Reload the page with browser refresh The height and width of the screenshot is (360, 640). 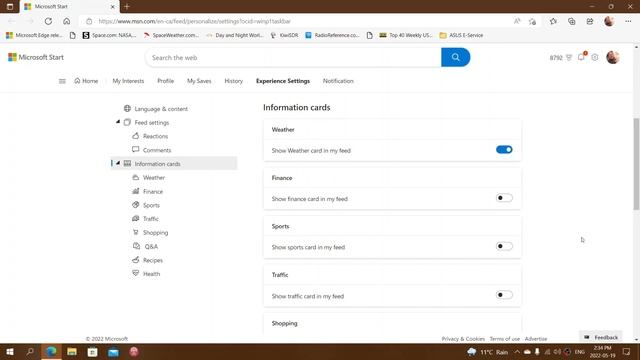pos(48,21)
